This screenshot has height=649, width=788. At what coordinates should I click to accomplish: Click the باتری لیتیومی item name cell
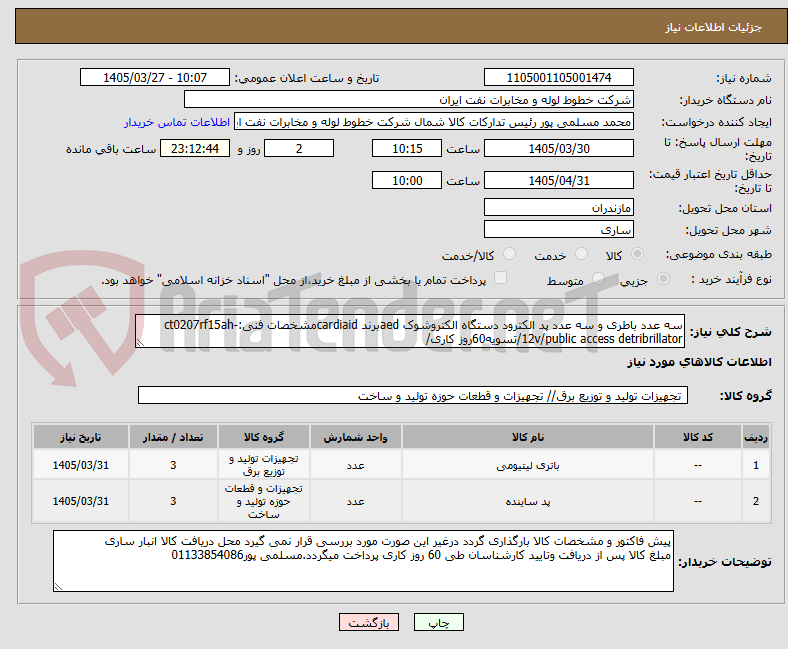[528, 465]
